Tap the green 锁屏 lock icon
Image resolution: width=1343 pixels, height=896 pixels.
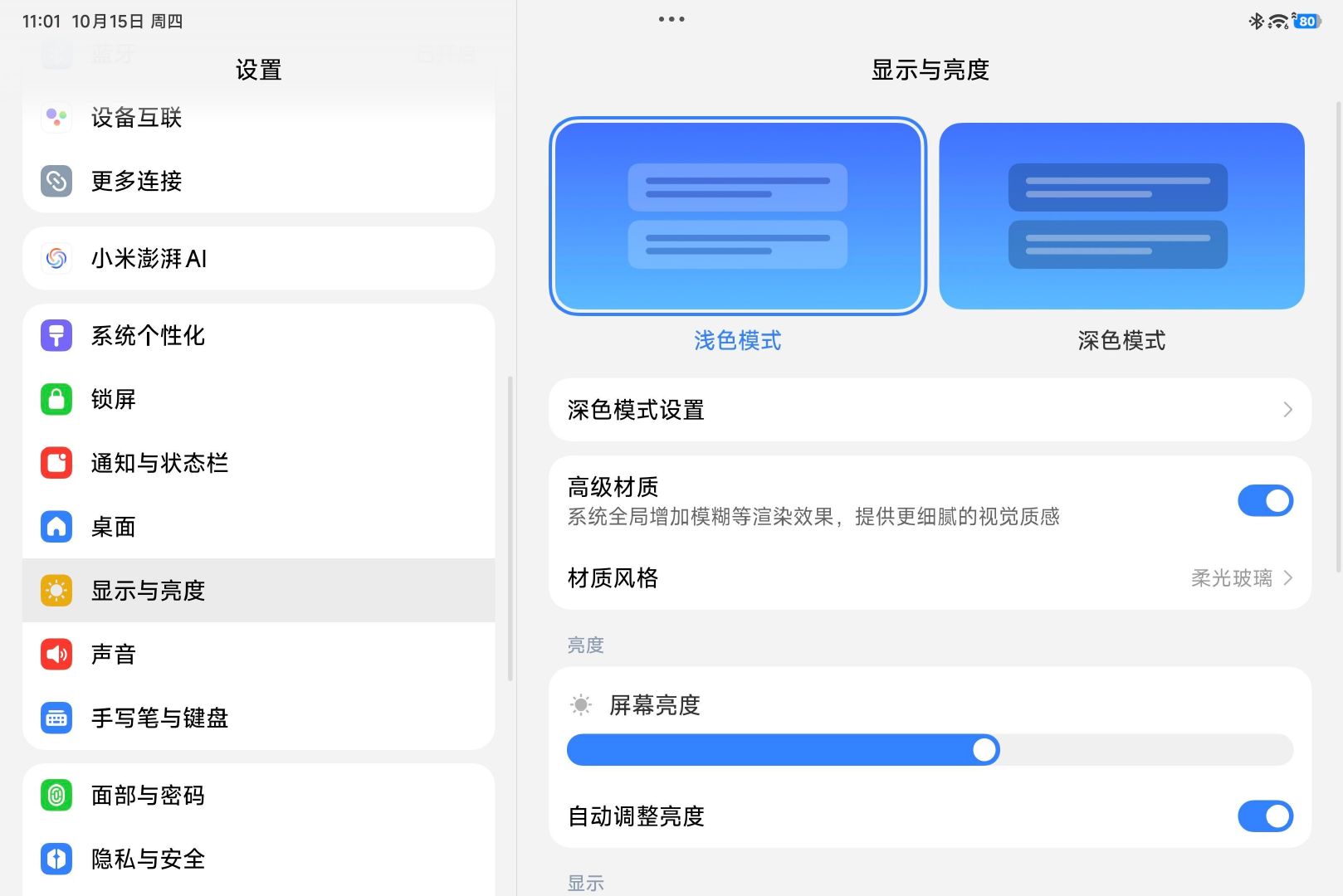(x=56, y=399)
